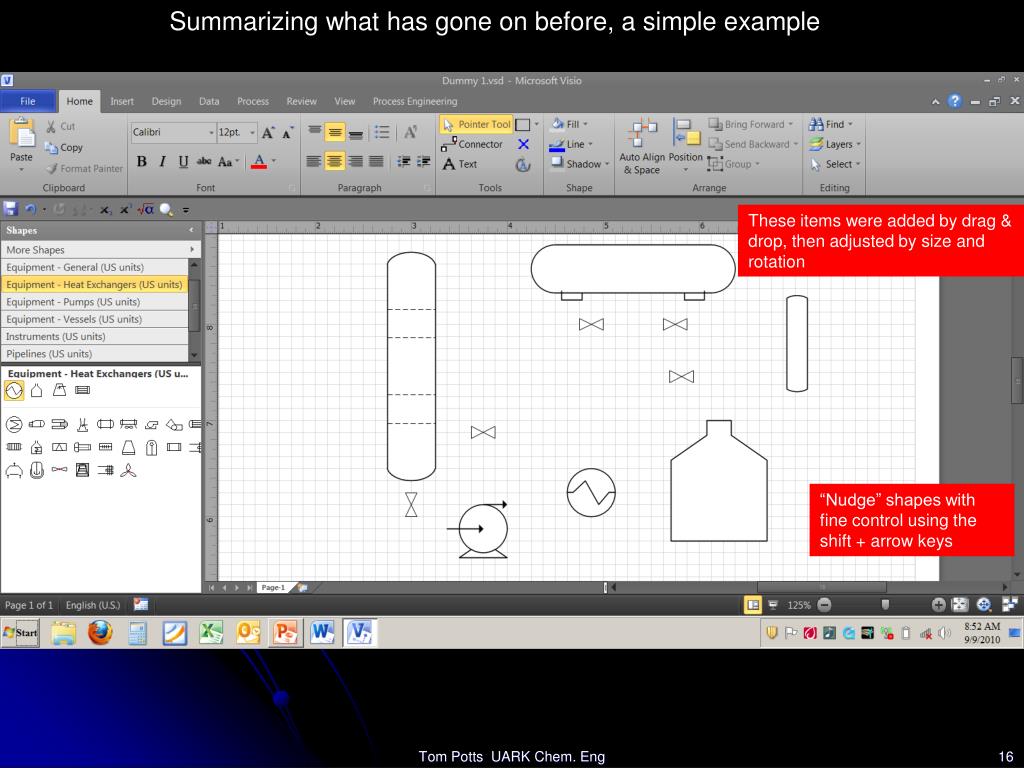Toggle align text right
Screen dimensions: 1024x768
355,161
